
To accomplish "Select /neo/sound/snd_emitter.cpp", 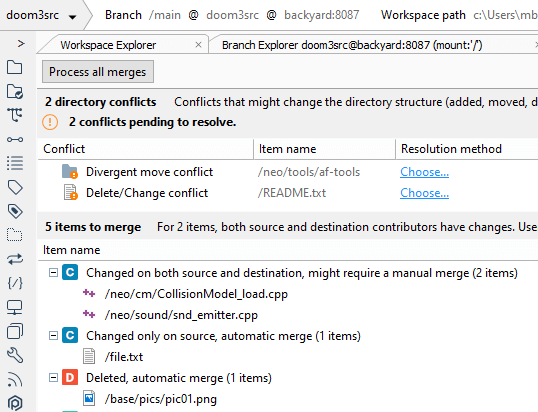I will pyautogui.click(x=181, y=315).
